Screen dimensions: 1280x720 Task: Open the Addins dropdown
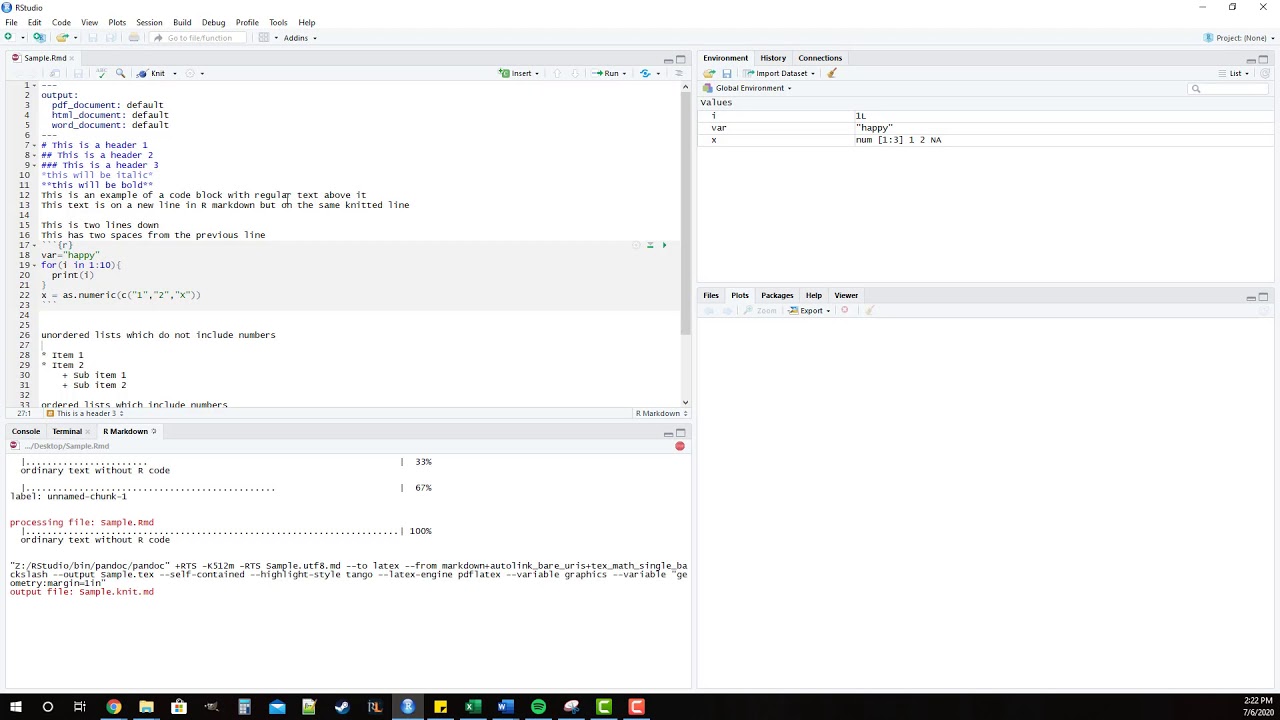(x=300, y=38)
